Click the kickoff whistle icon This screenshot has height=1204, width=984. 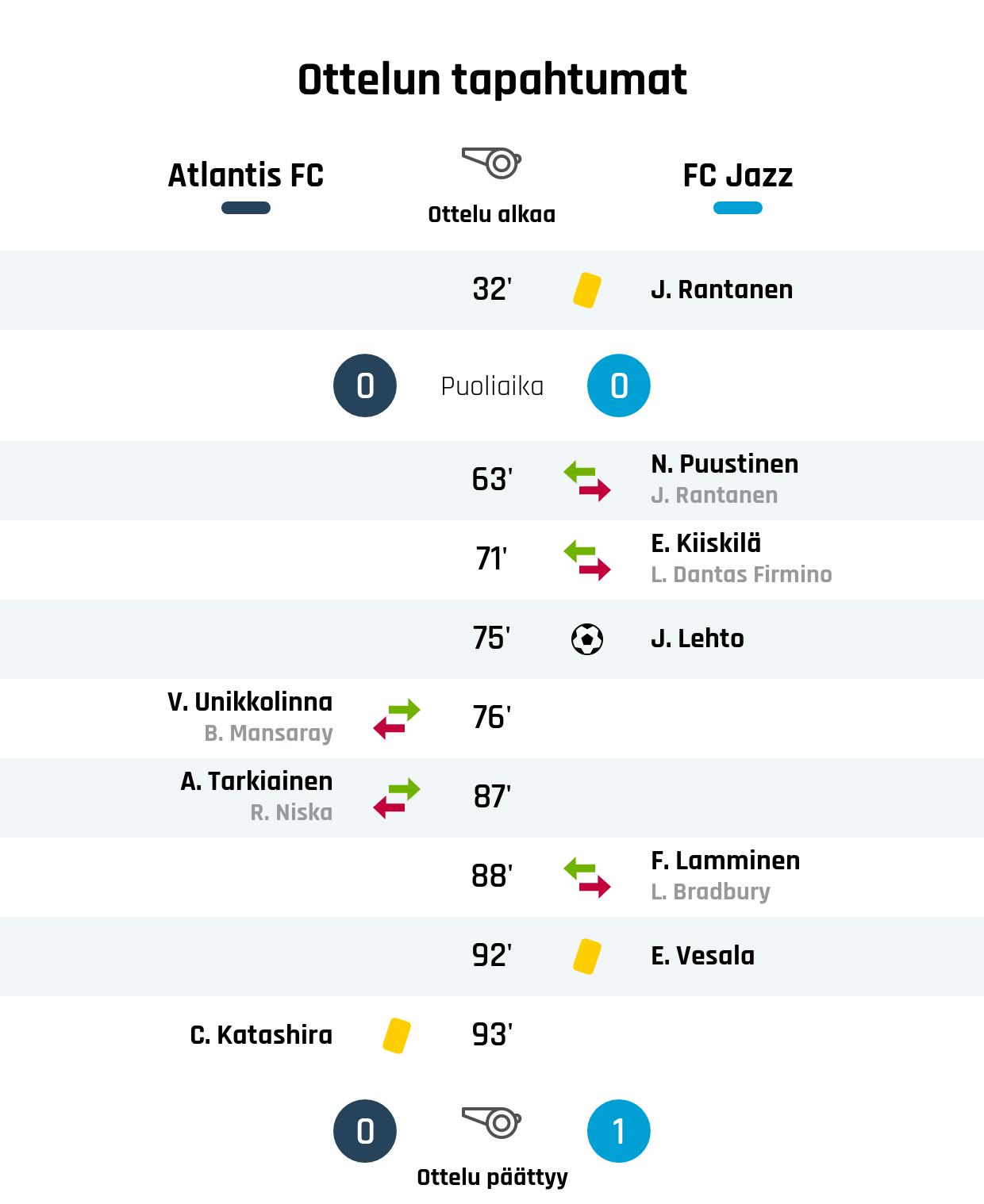491,163
